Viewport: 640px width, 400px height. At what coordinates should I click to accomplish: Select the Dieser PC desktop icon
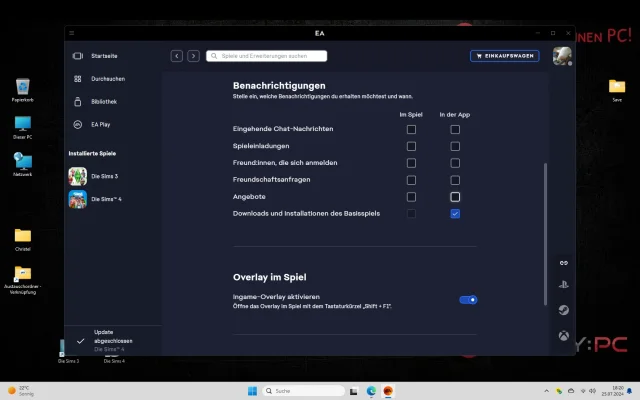click(22, 127)
